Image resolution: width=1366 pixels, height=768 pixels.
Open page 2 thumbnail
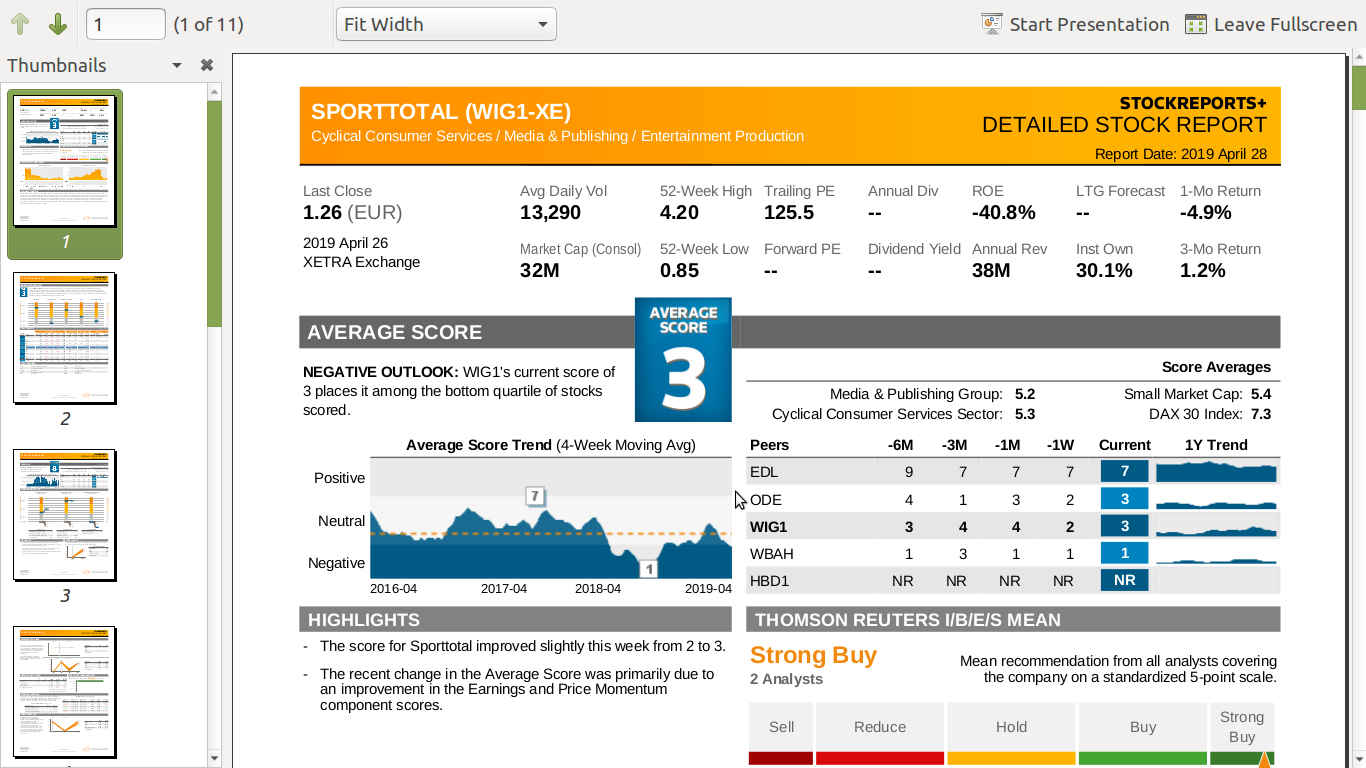(x=65, y=338)
